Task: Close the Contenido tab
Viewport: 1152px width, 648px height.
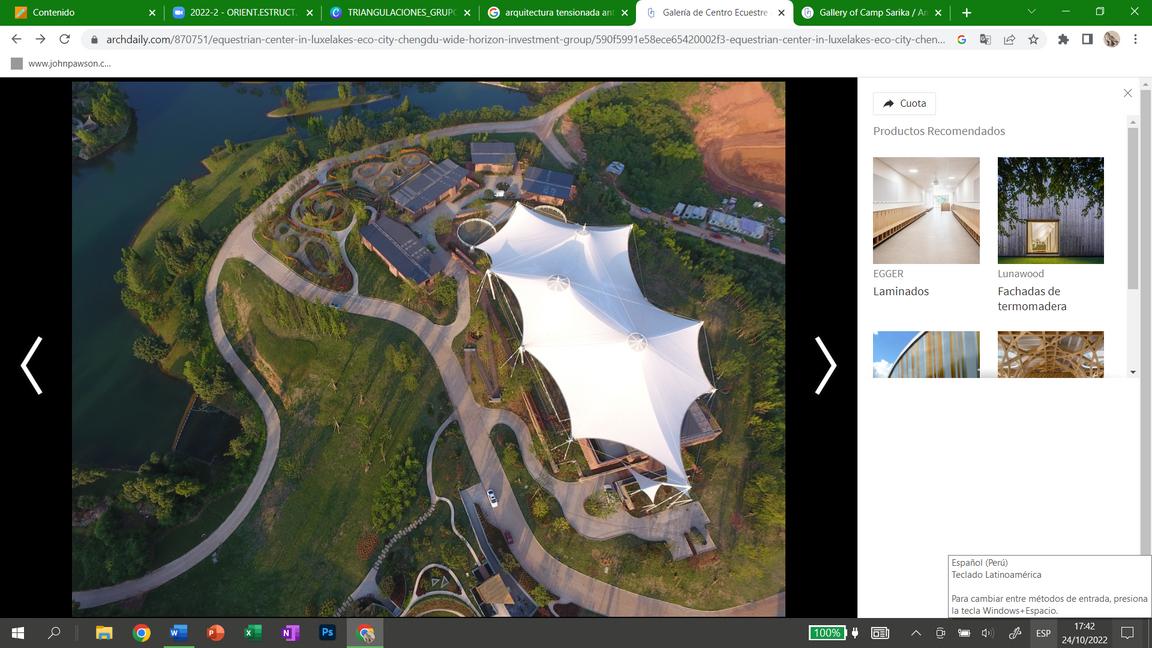Action: (152, 12)
